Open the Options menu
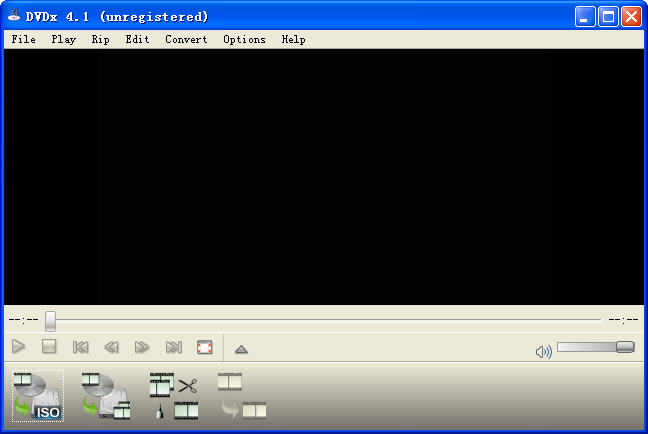Viewport: 648px width, 434px height. click(x=244, y=40)
